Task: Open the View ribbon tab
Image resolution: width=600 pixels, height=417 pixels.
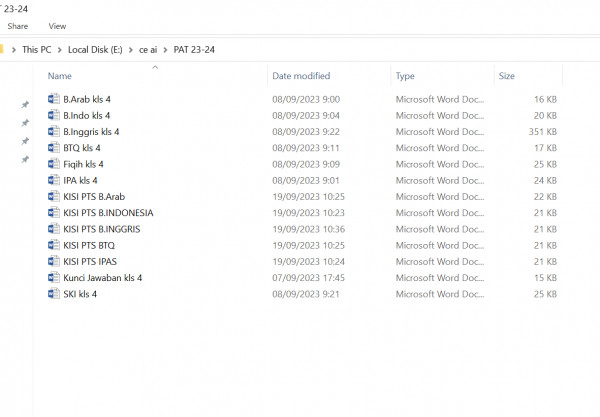Action: pyautogui.click(x=57, y=26)
